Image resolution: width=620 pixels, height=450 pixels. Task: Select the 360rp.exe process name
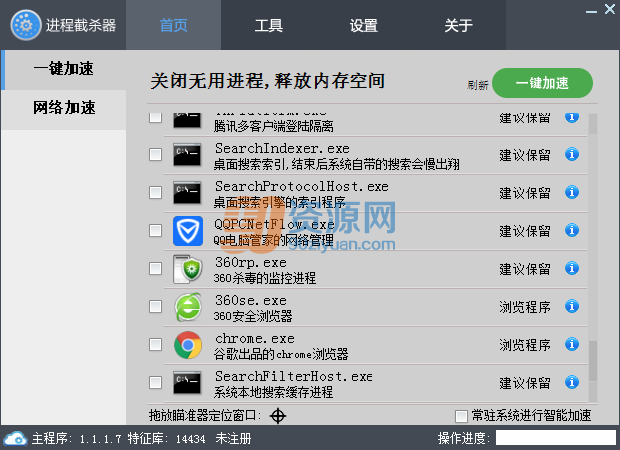point(251,262)
